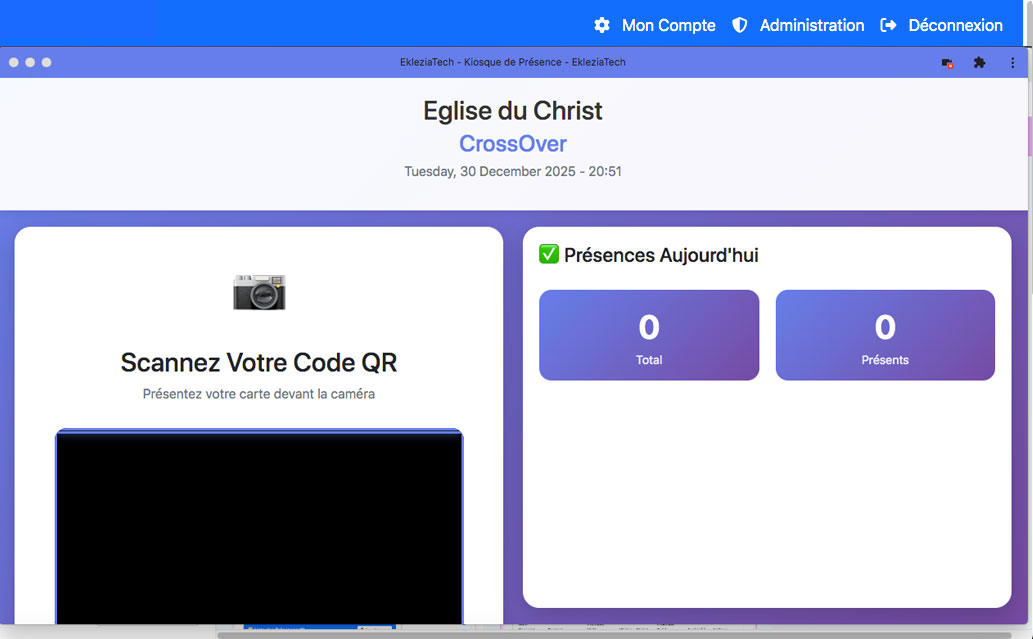Log out via the Déconnexion link
The width and height of the screenshot is (1033, 639).
(x=955, y=25)
